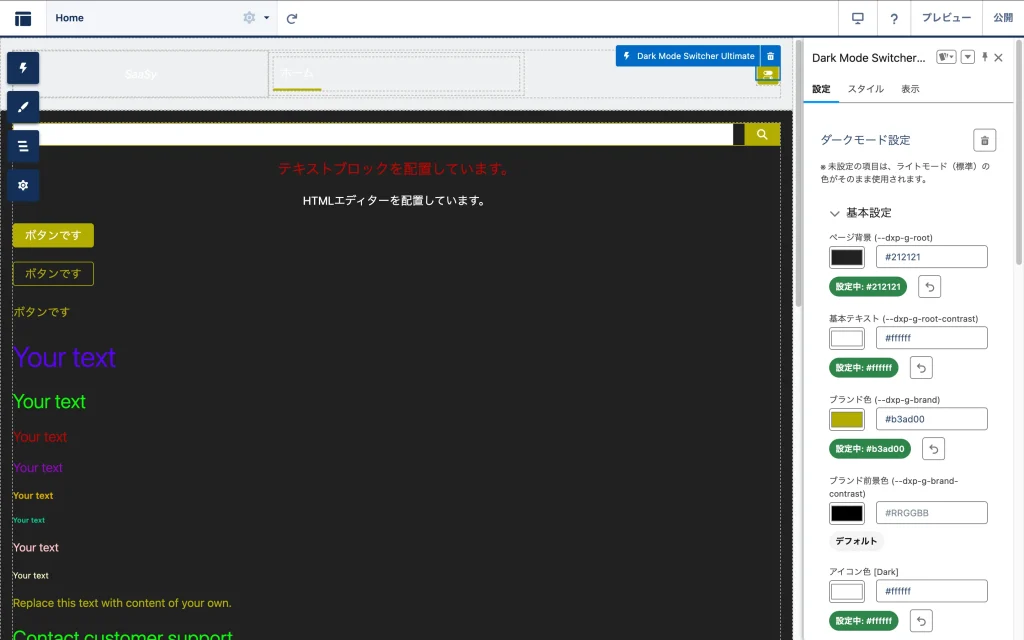Open the help question mark menu
The height and width of the screenshot is (640, 1024).
coord(894,18)
